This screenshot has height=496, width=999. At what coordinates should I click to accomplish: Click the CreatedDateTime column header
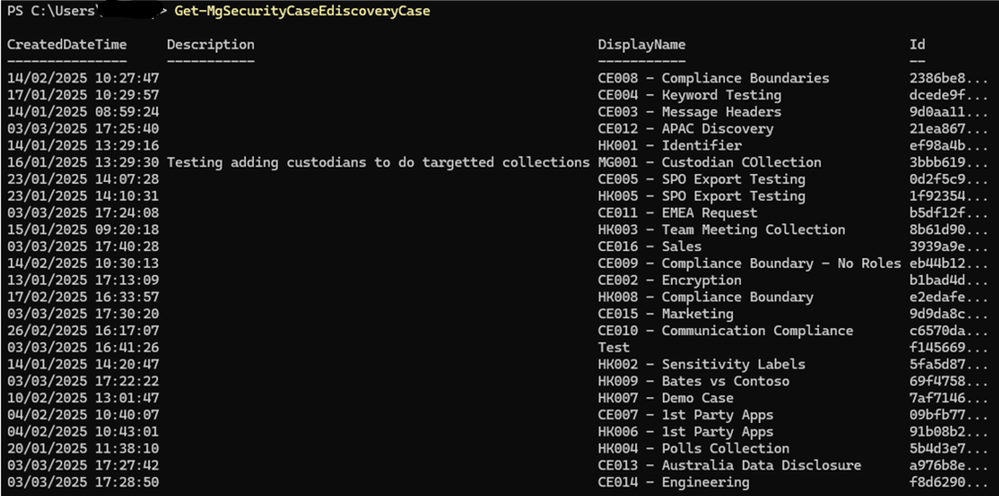[x=67, y=45]
